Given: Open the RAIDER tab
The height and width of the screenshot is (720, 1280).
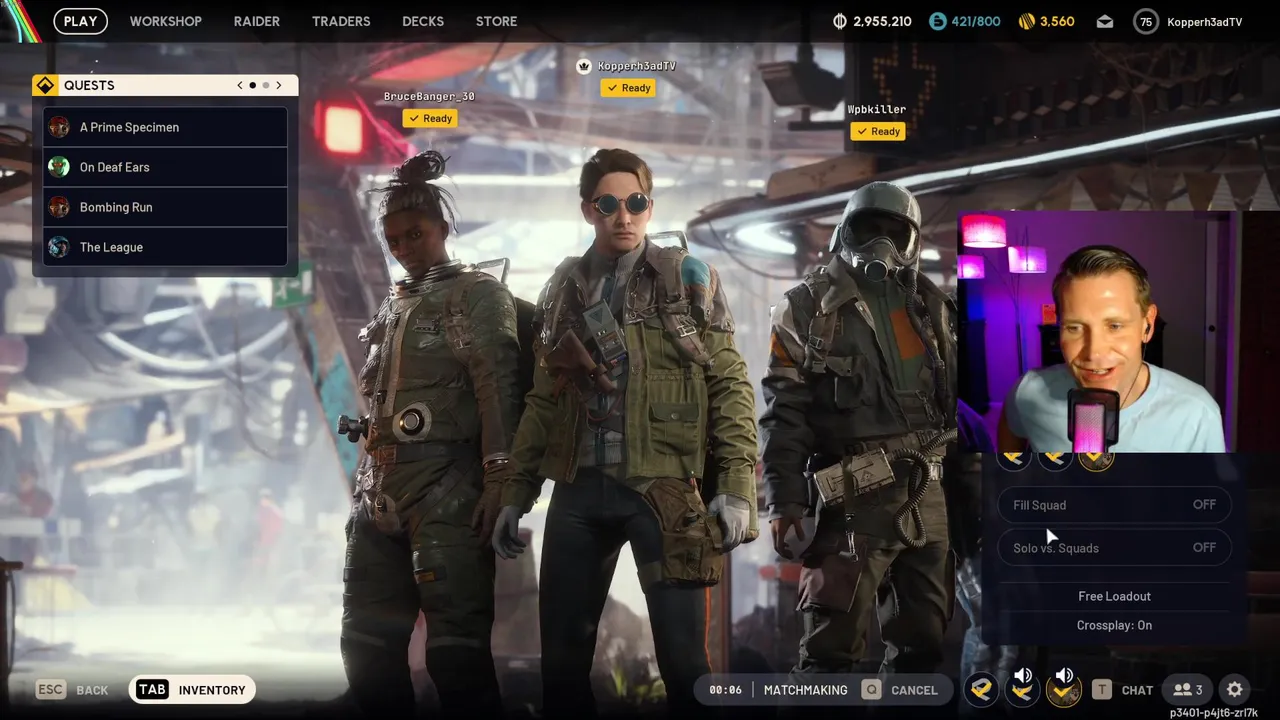Looking at the screenshot, I should click(256, 21).
